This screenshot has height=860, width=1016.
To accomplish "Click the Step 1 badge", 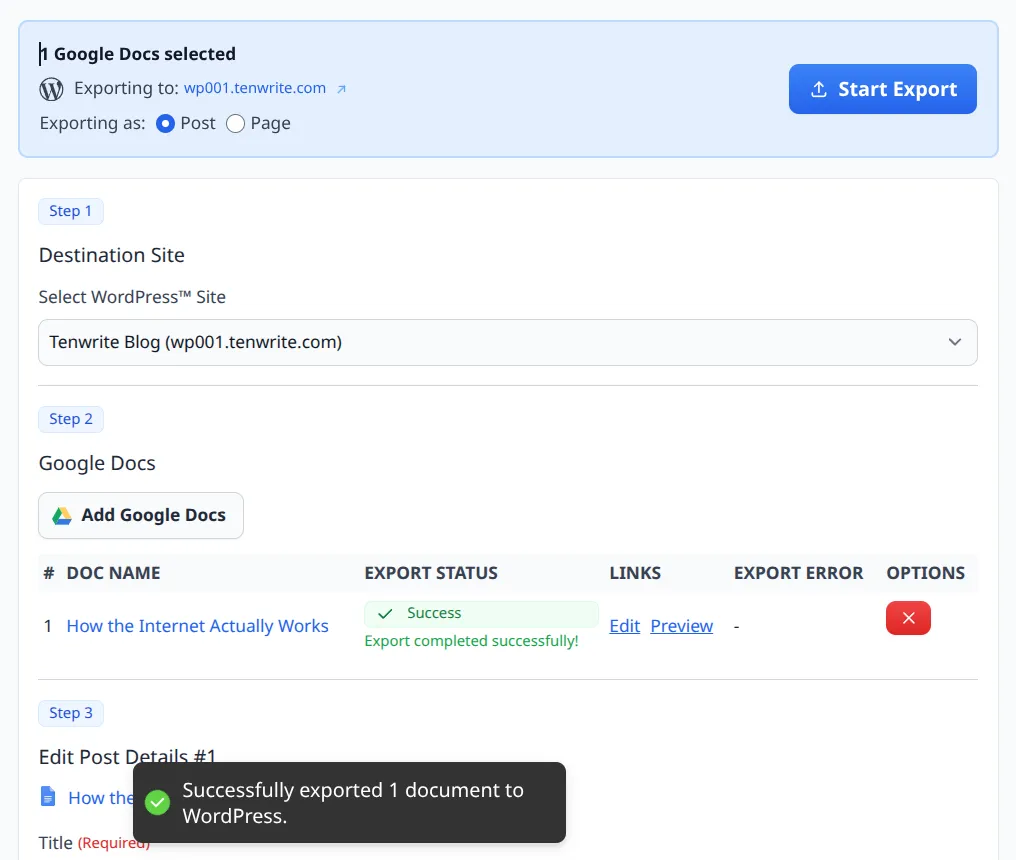I will click(70, 211).
